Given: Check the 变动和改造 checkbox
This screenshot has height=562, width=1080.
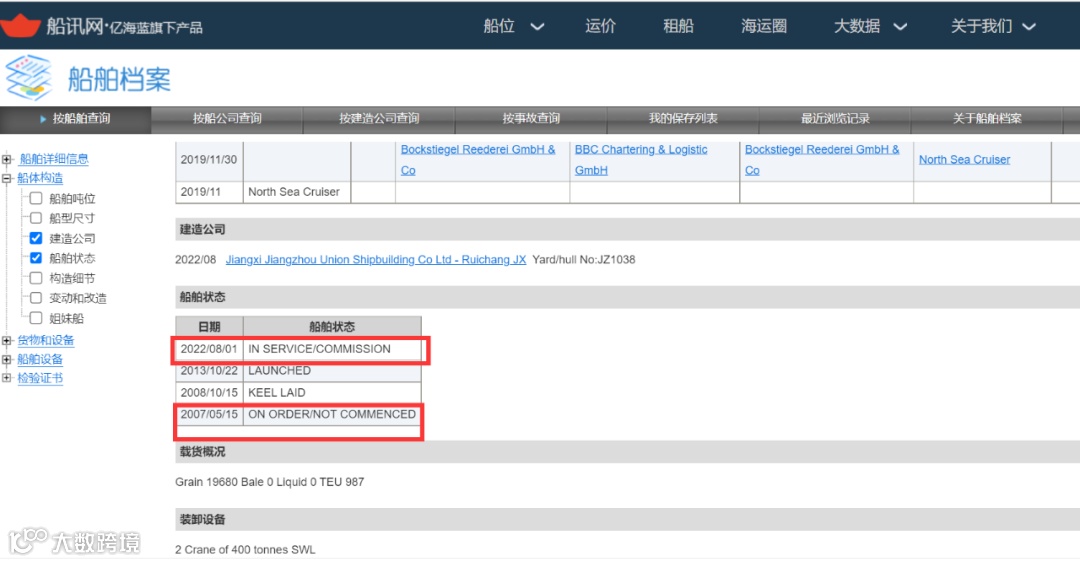Looking at the screenshot, I should pos(36,298).
